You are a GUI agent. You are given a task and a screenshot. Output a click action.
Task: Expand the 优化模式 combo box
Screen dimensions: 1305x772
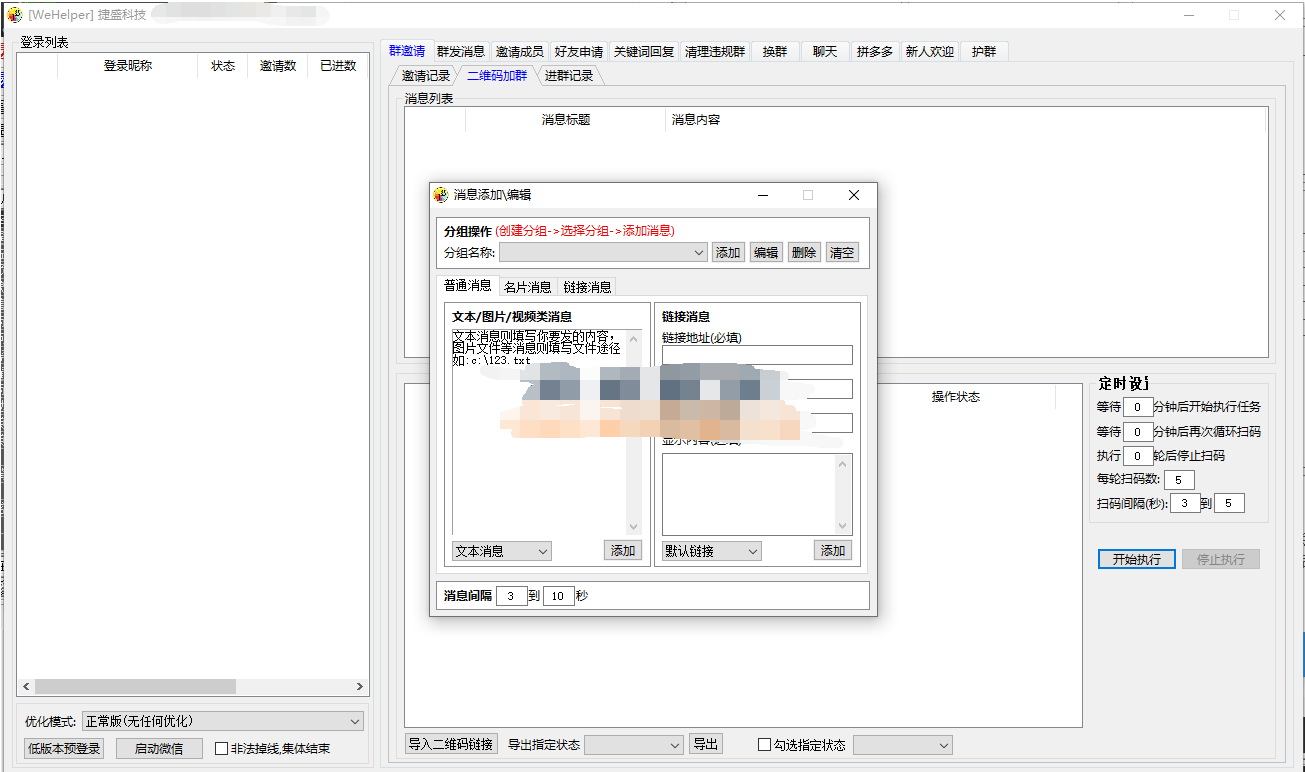[356, 721]
